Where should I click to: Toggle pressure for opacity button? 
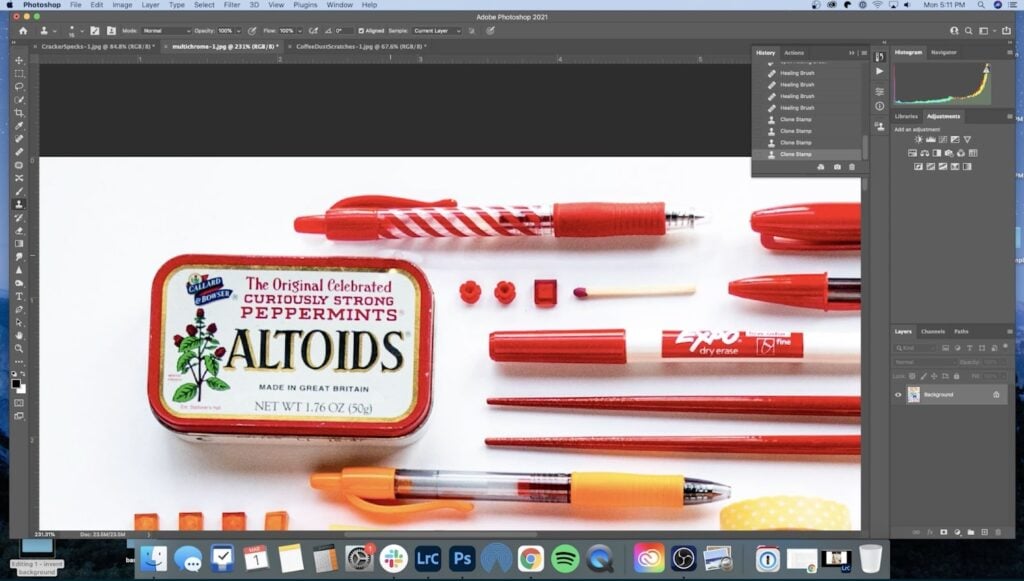pos(252,31)
